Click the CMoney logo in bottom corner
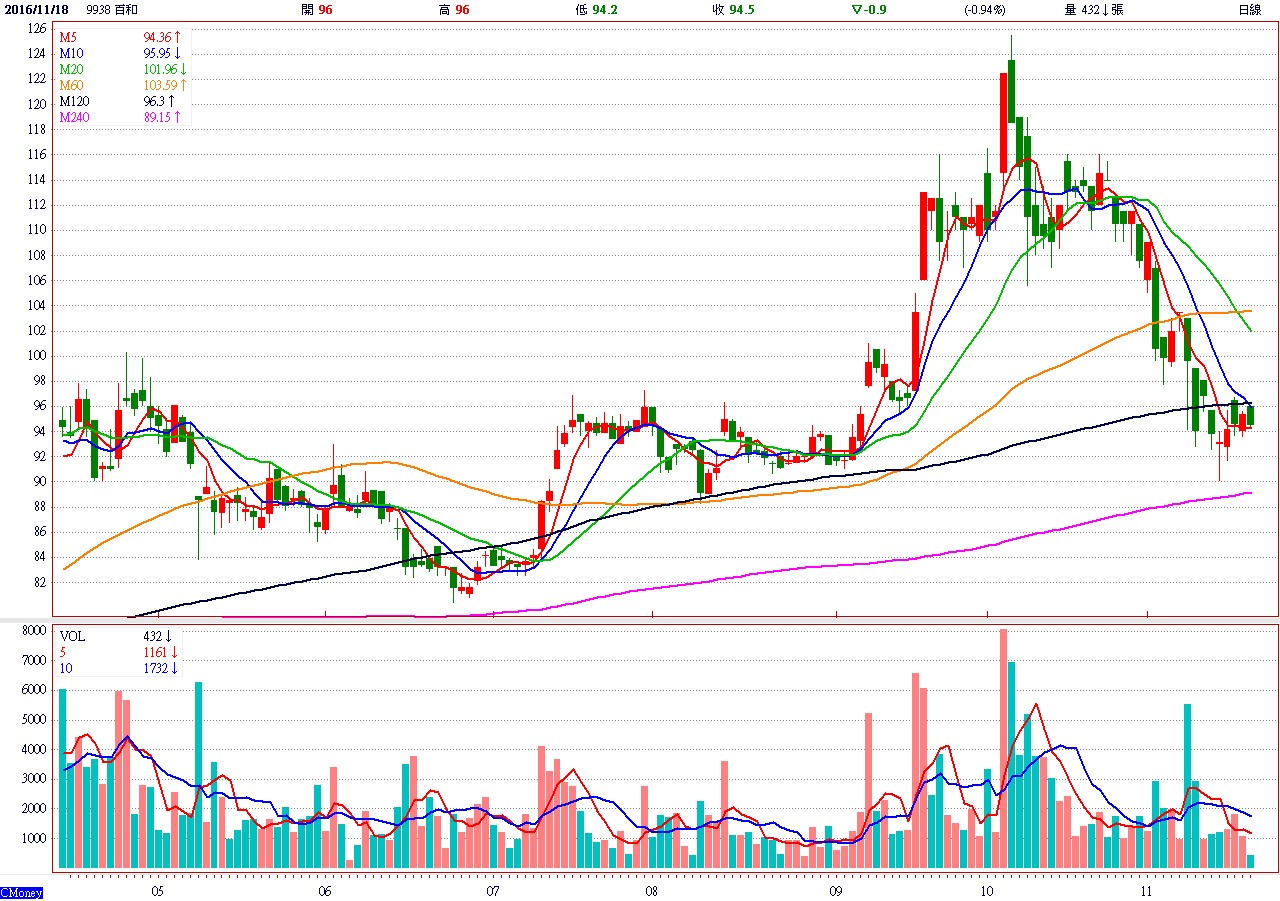 click(x=21, y=892)
